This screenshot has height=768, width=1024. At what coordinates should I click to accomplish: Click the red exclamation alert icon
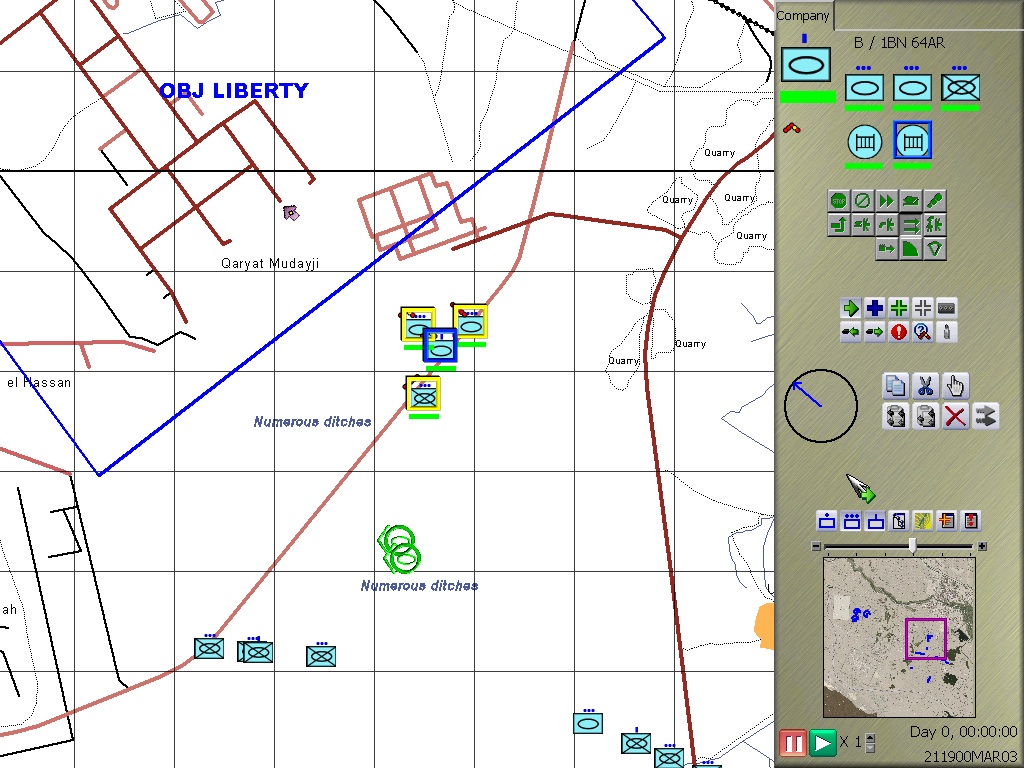pyautogui.click(x=898, y=332)
